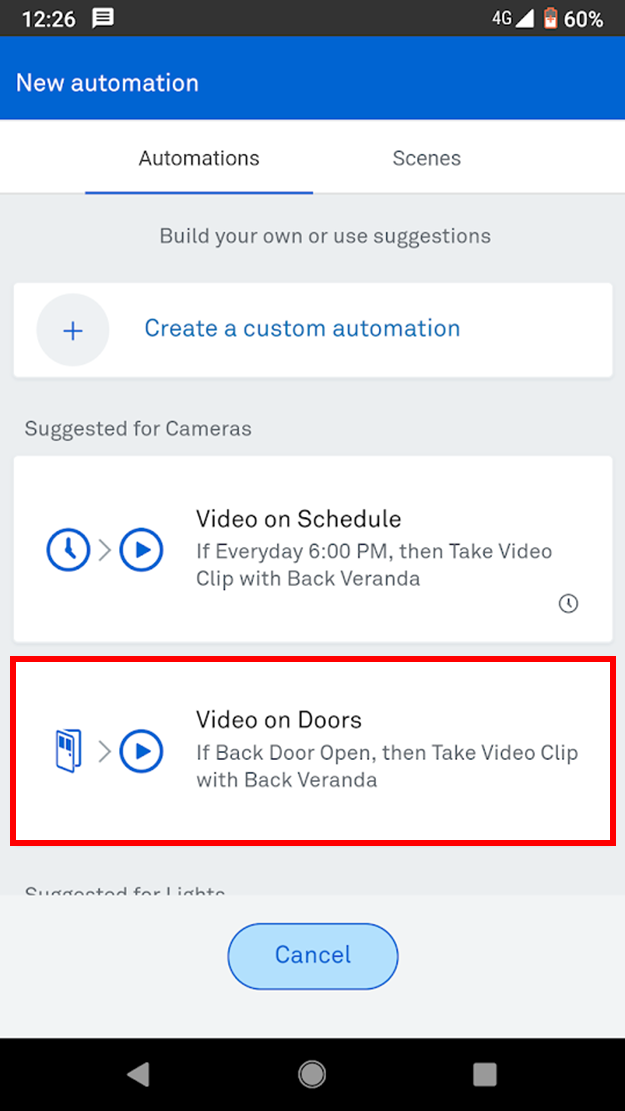This screenshot has width=625, height=1111.
Task: Open Create a custom automation link
Action: click(302, 329)
